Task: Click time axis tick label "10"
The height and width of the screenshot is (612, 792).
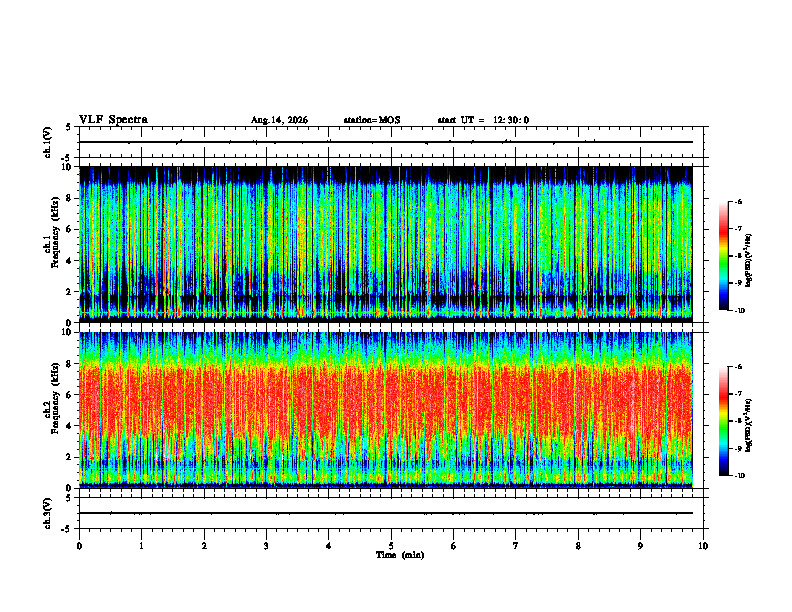Action: (703, 546)
